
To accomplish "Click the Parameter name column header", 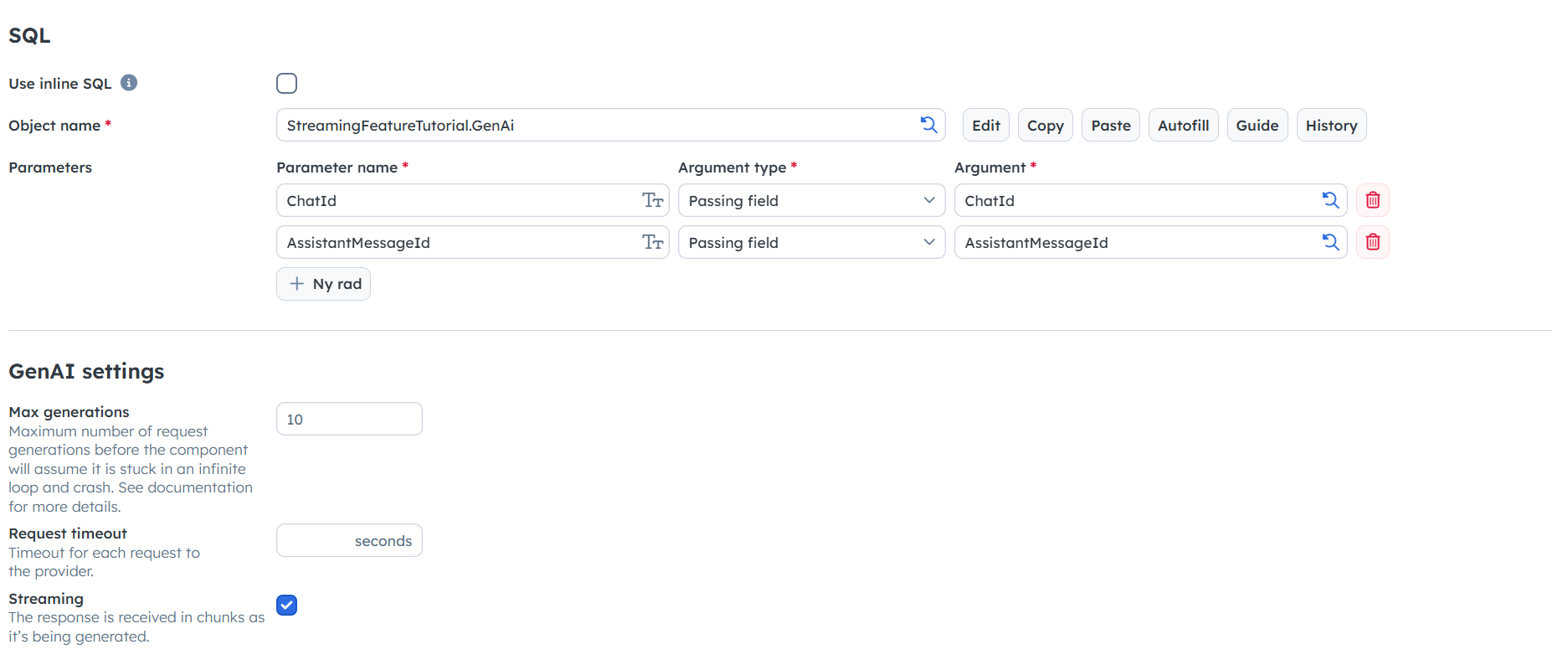I will point(337,167).
